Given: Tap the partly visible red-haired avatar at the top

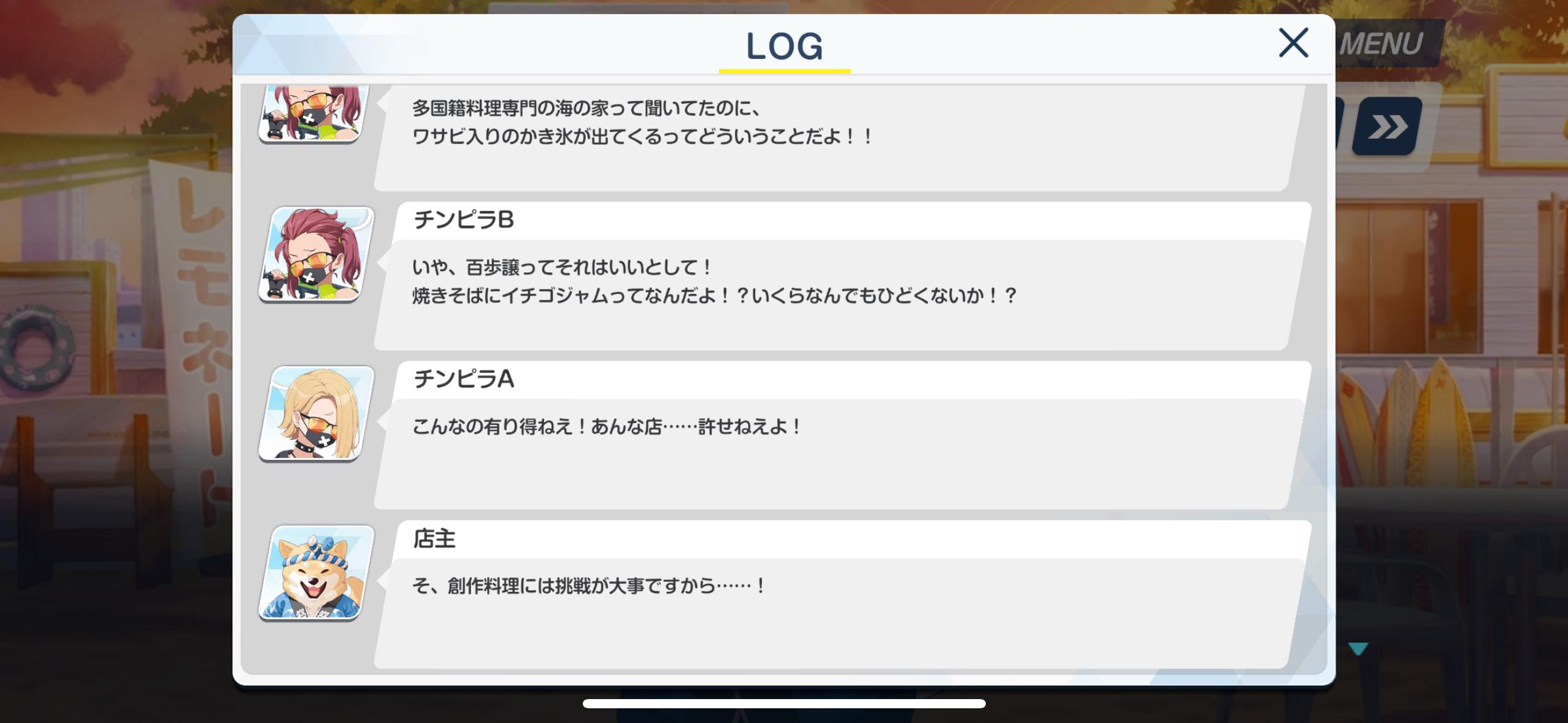Looking at the screenshot, I should click(x=310, y=114).
